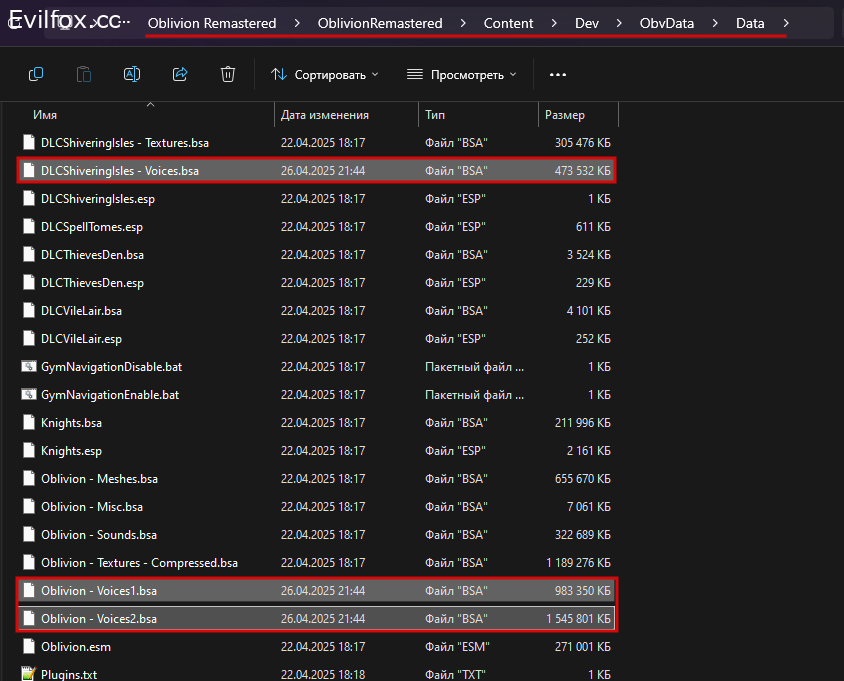Image resolution: width=844 pixels, height=681 pixels.
Task: Select DLCShiveringIsles - Textures.bsa file
Action: pyautogui.click(x=317, y=143)
